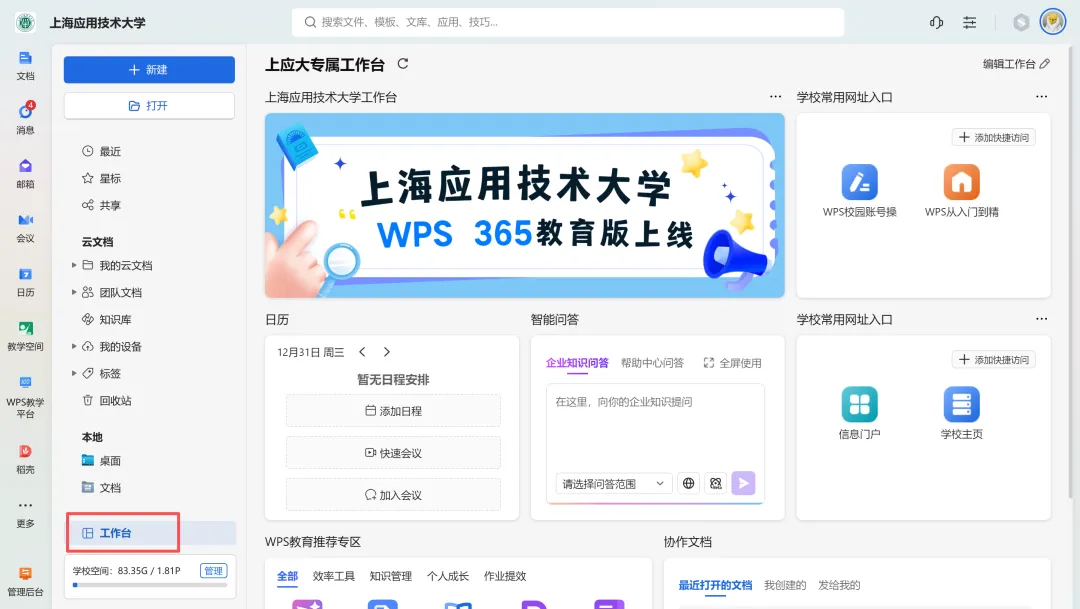The height and width of the screenshot is (609, 1080).
Task: Open 管理后台 in sidebar
Action: 25,581
